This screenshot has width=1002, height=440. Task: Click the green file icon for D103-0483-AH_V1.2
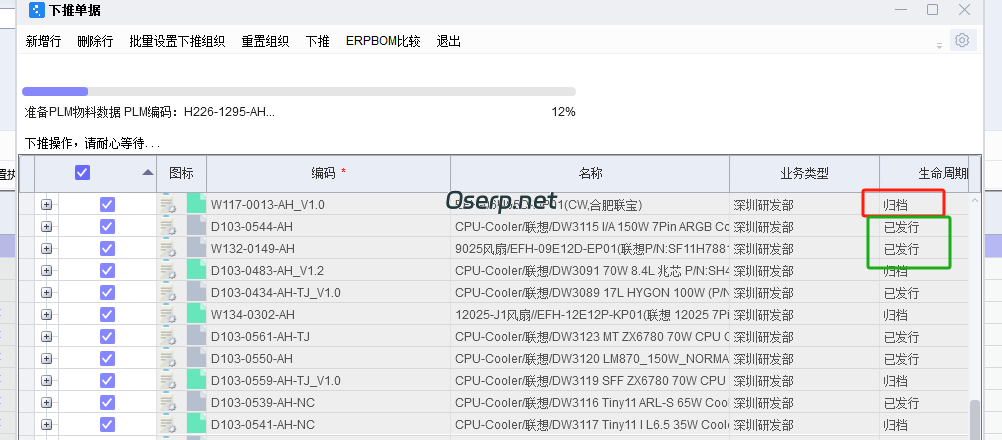196,271
